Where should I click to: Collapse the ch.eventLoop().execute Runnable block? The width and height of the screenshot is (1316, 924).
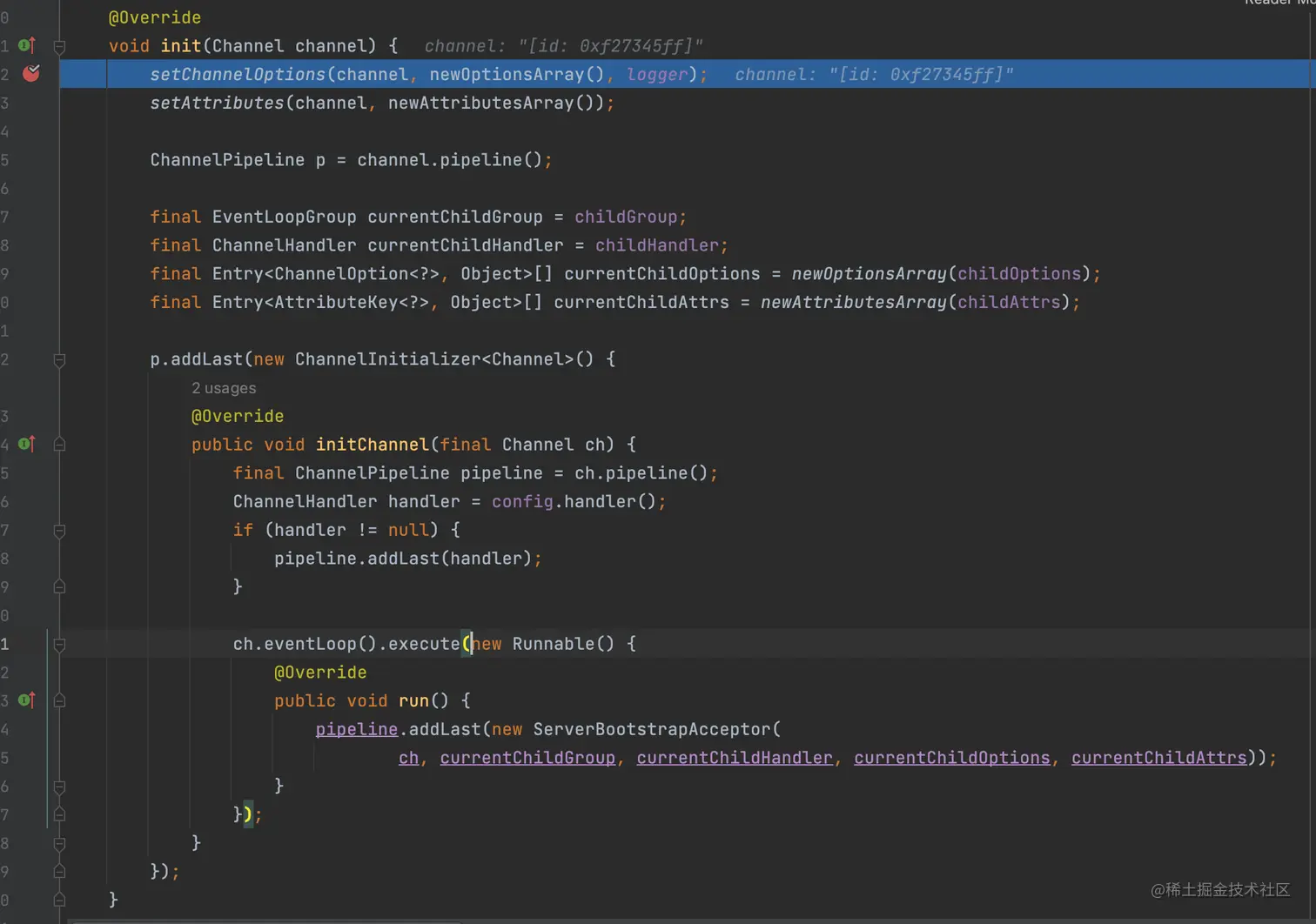(x=59, y=645)
